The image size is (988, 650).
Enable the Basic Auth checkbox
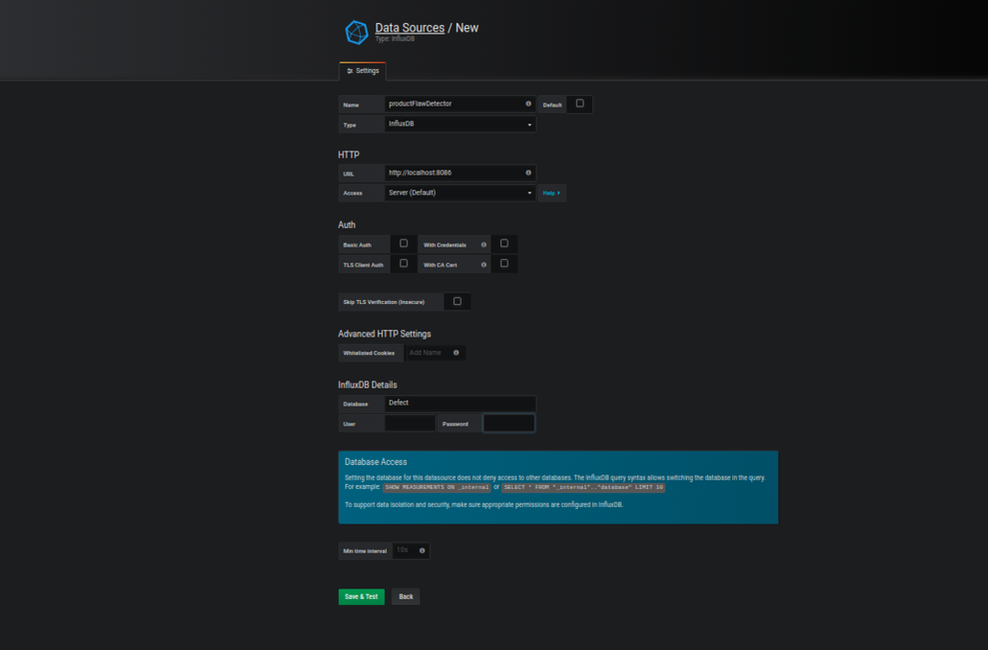pyautogui.click(x=403, y=243)
